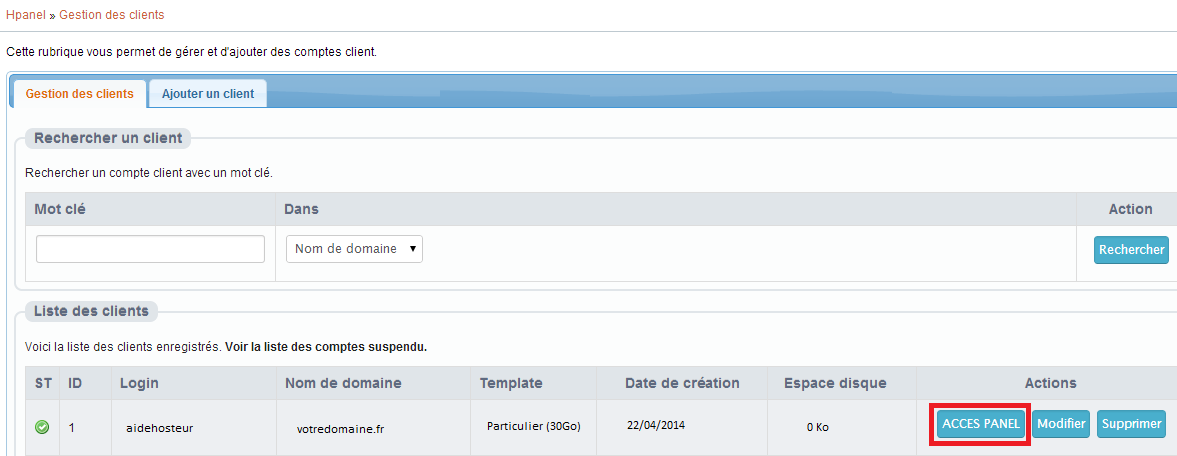This screenshot has width=1177, height=456.
Task: Select the aidehosteur login cell
Action: point(159,427)
